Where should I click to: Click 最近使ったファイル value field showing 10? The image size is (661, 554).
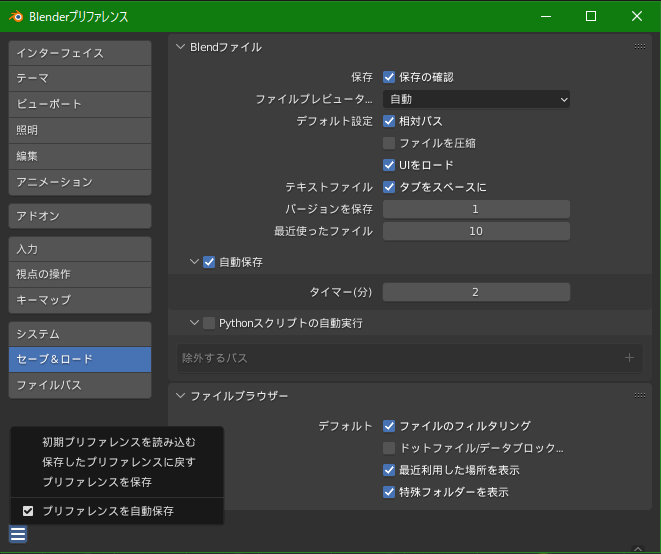click(x=476, y=231)
